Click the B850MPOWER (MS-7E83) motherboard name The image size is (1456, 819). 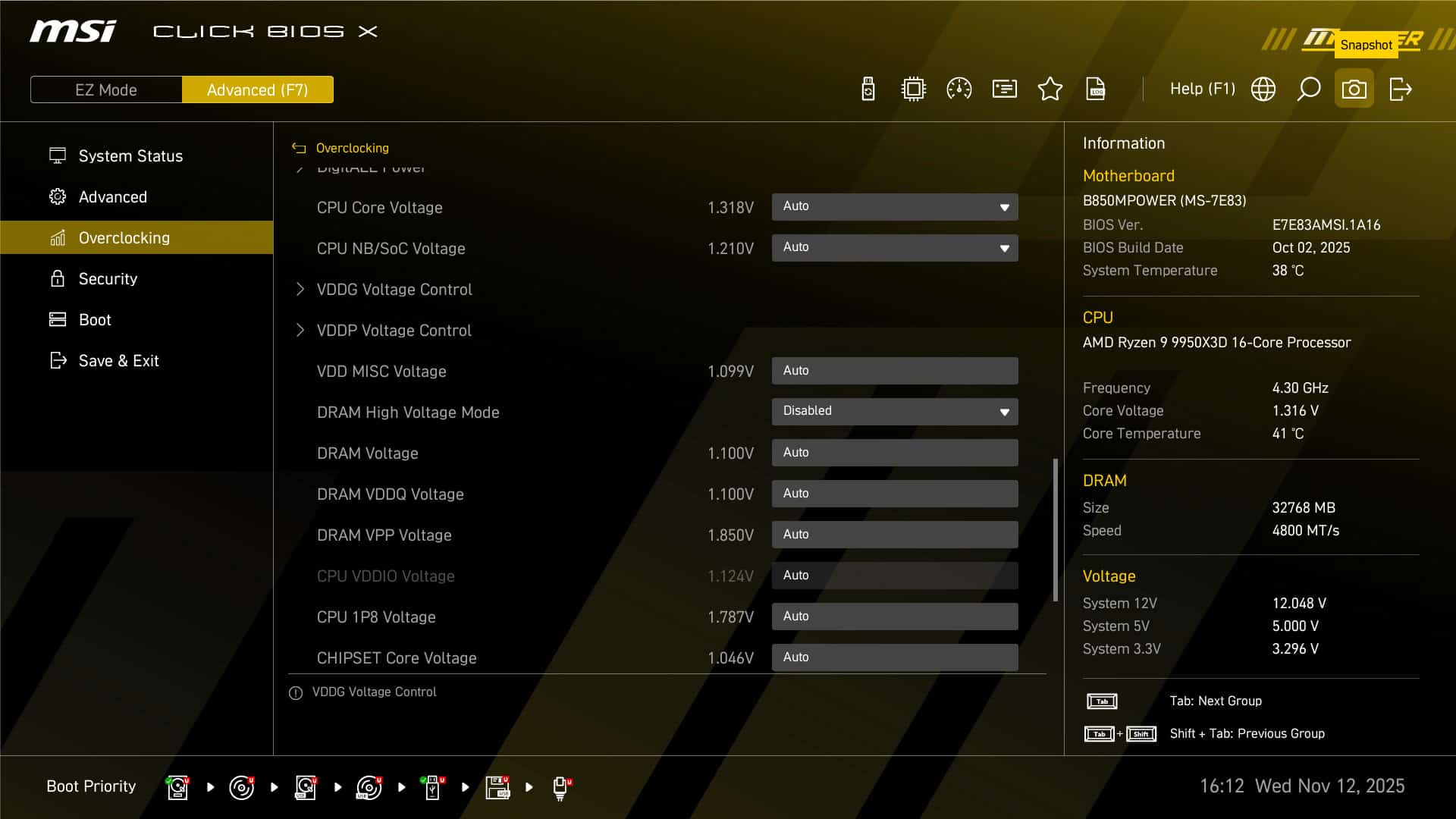tap(1164, 201)
